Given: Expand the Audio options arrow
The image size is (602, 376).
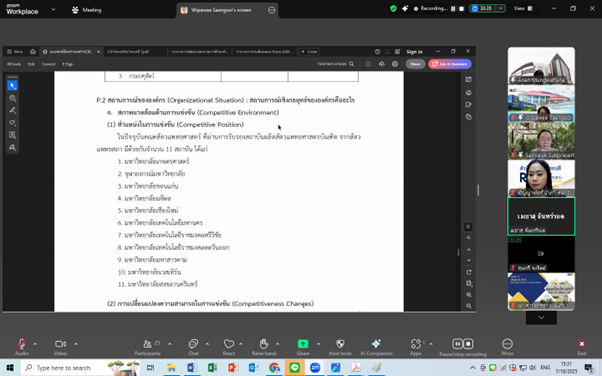Looking at the screenshot, I should coord(35,344).
